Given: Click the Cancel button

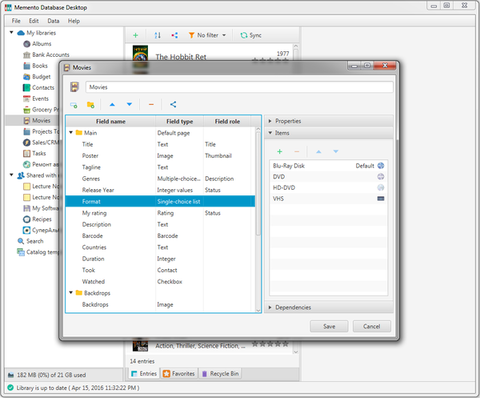Looking at the screenshot, I should [372, 326].
